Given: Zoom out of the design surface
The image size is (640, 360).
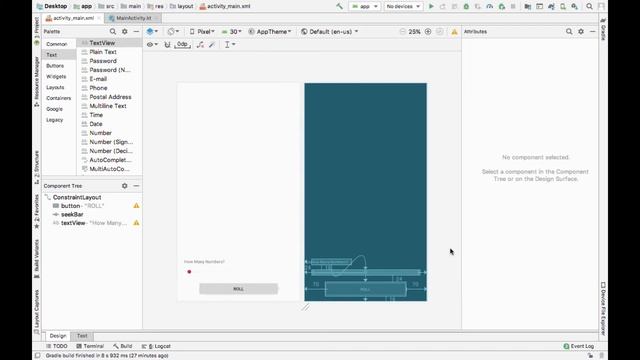Looking at the screenshot, I should [402, 31].
